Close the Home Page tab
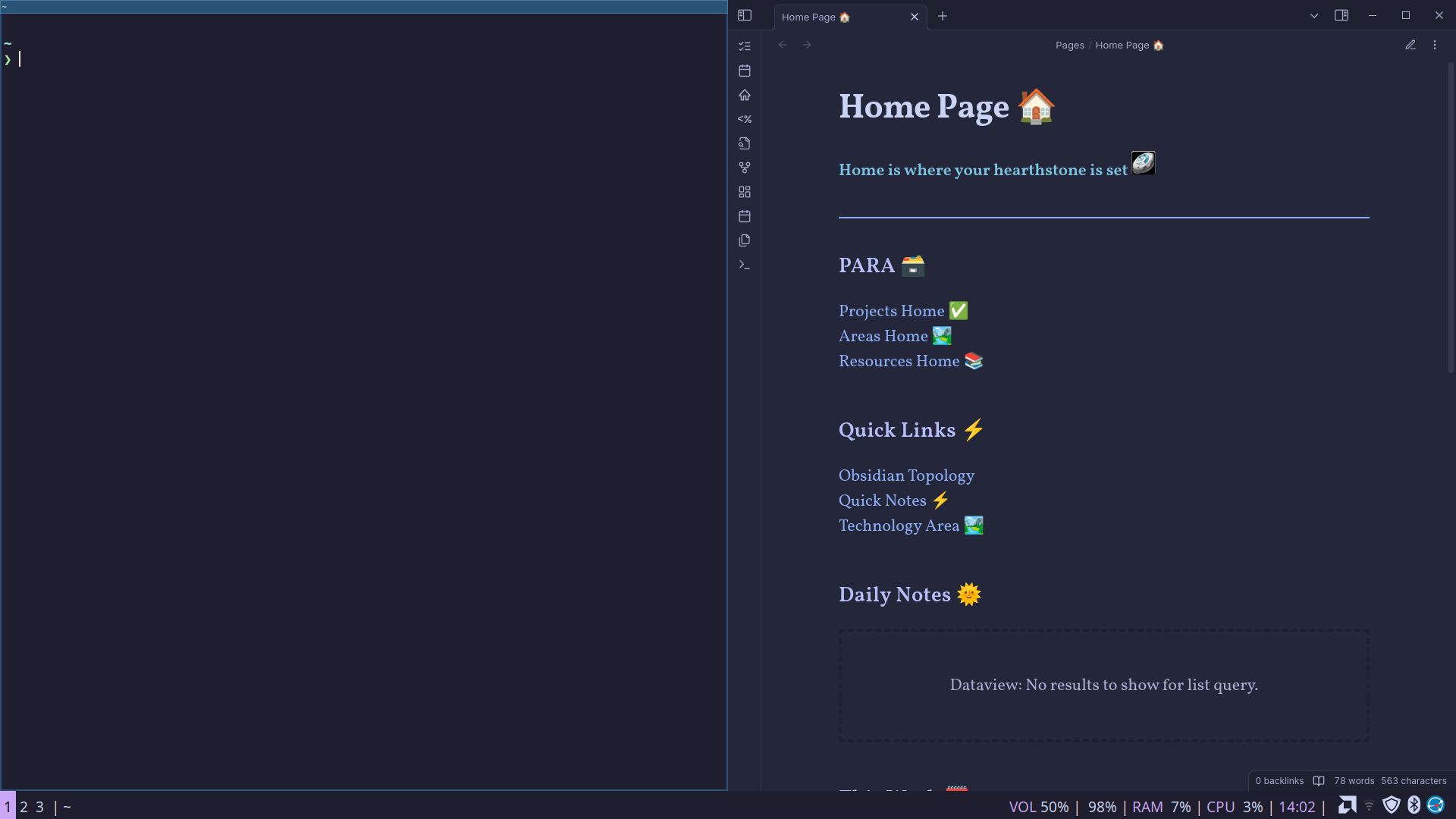 click(915, 17)
